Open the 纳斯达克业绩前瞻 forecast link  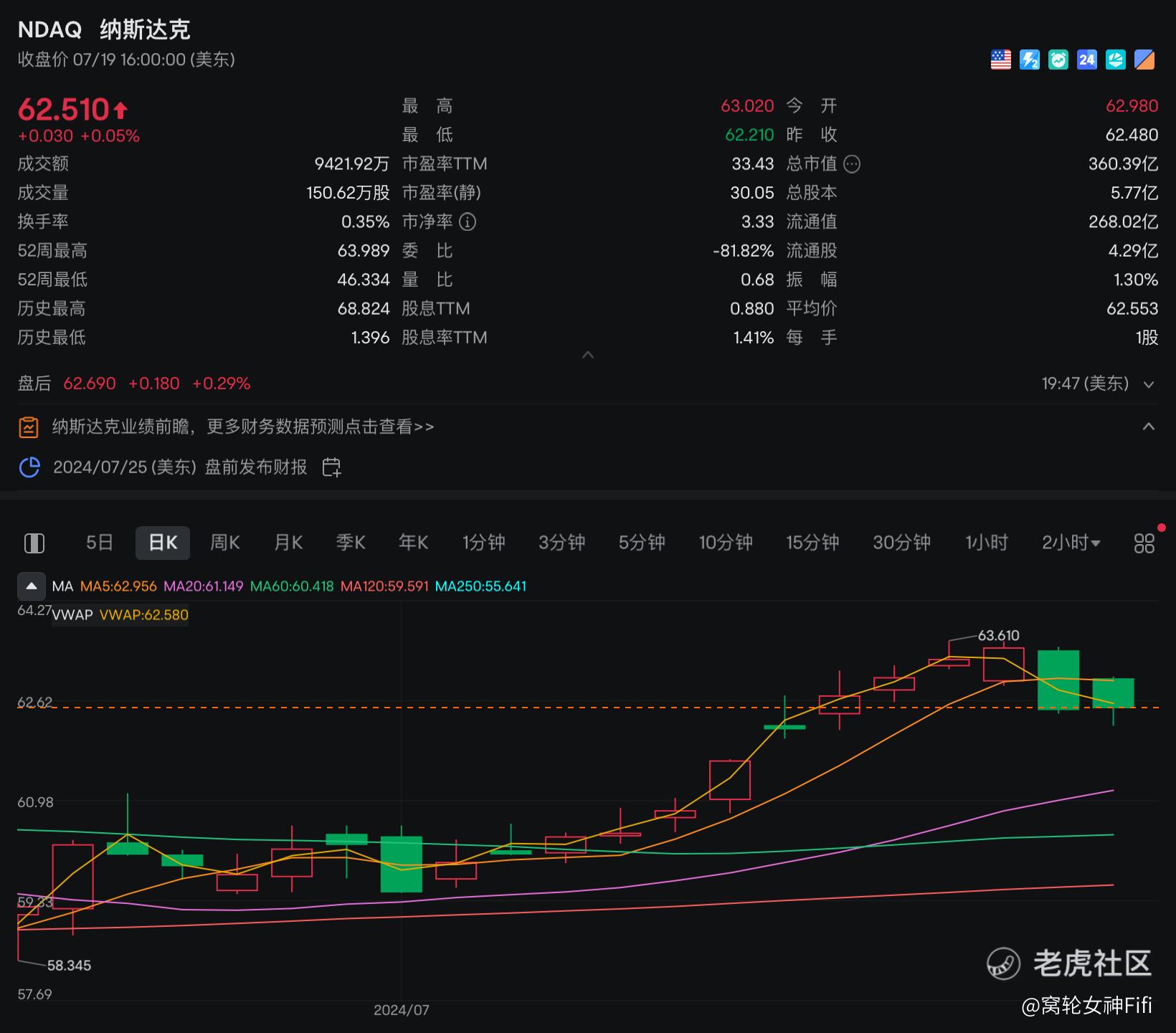tap(243, 427)
